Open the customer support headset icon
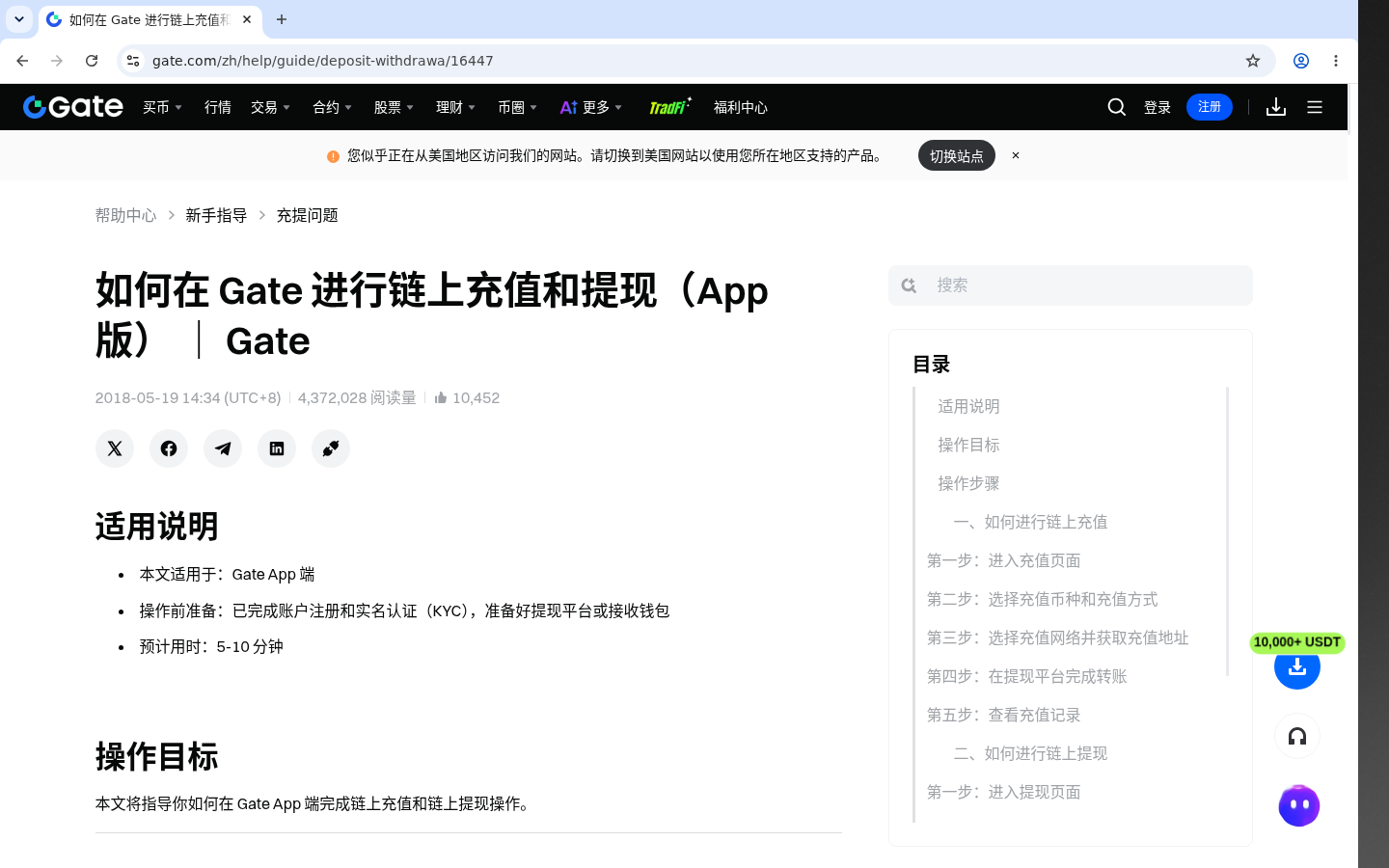Screen dimensions: 1389x868 pyautogui.click(x=1297, y=737)
